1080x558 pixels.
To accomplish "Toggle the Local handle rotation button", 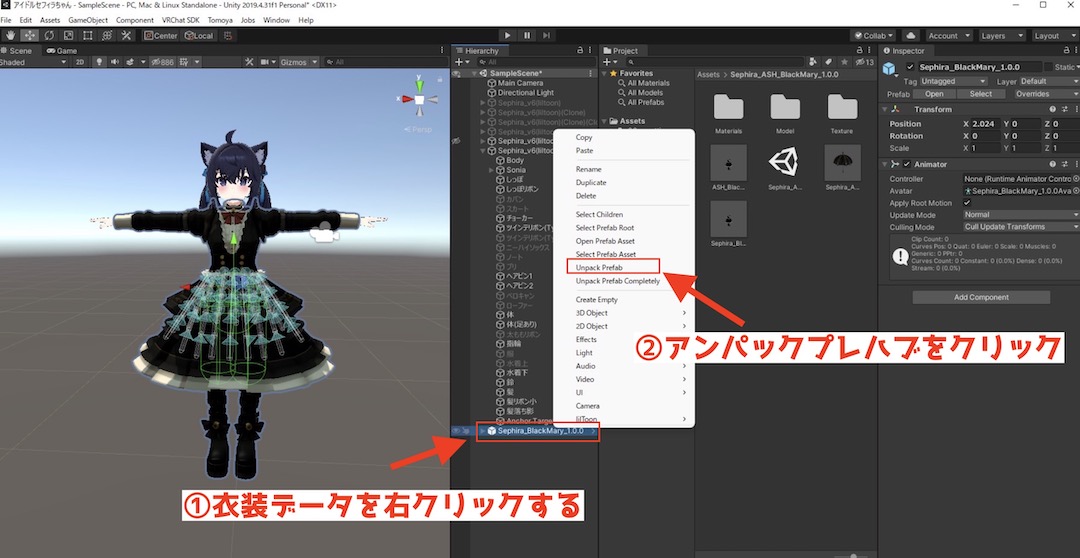I will (199, 35).
